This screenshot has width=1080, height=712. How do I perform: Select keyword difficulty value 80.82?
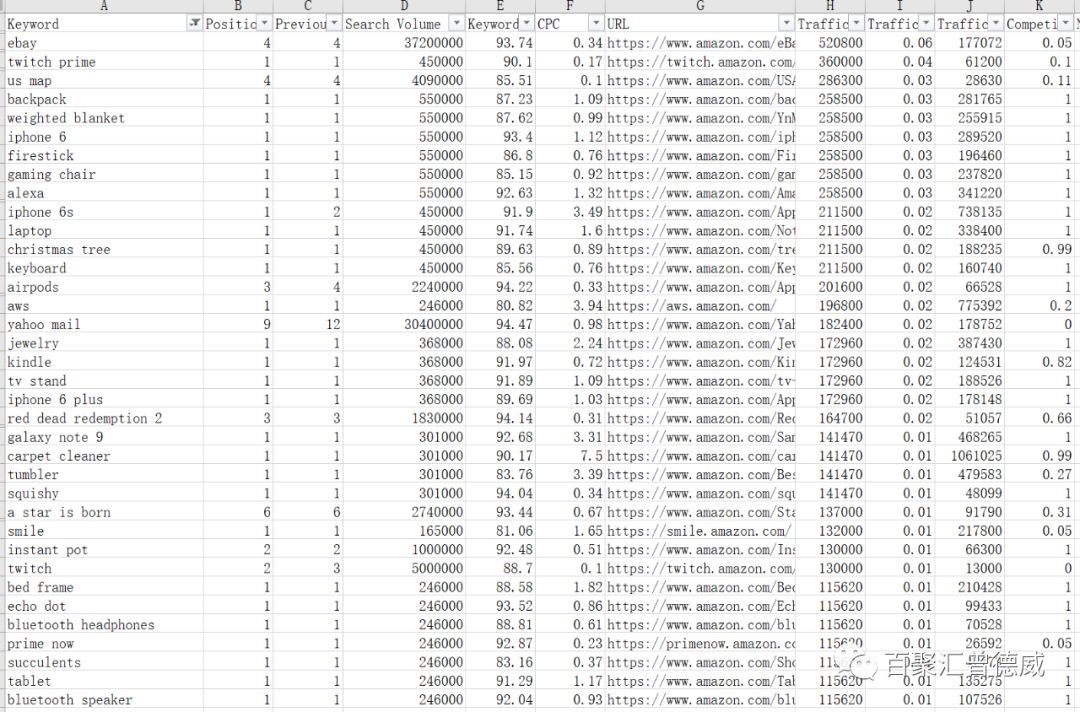pos(501,306)
